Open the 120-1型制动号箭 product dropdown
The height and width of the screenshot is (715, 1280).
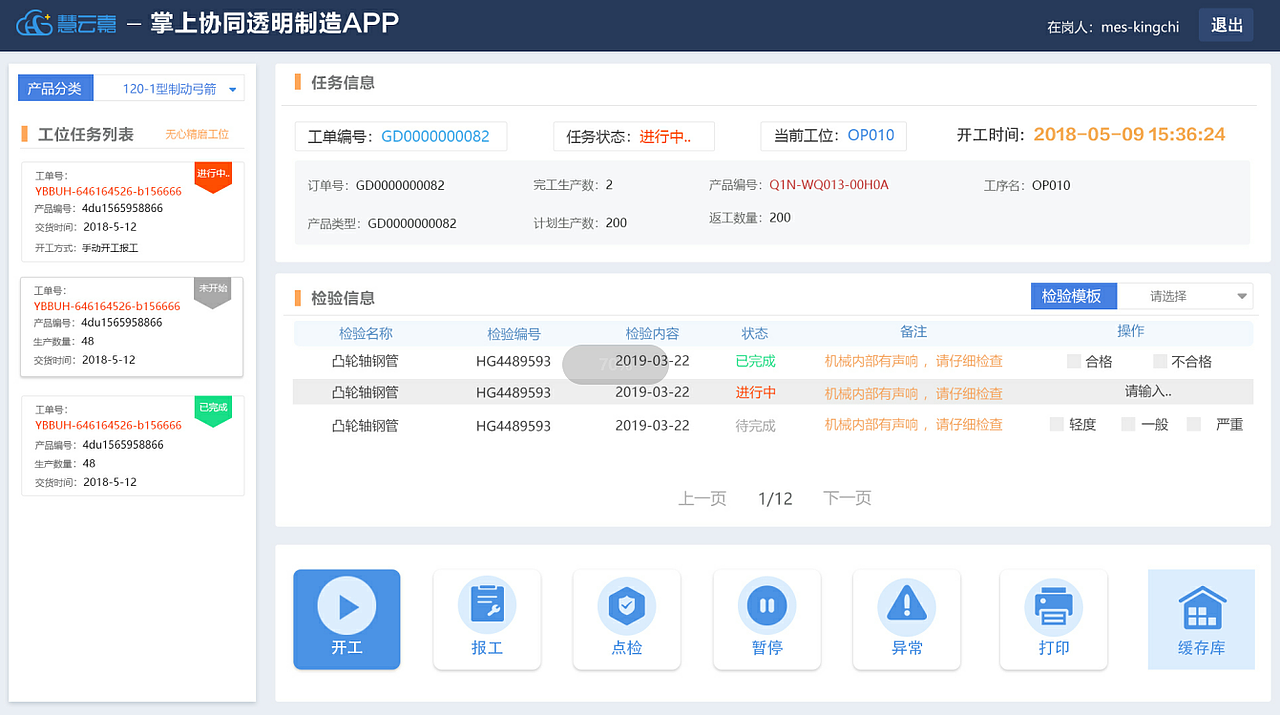[x=170, y=87]
